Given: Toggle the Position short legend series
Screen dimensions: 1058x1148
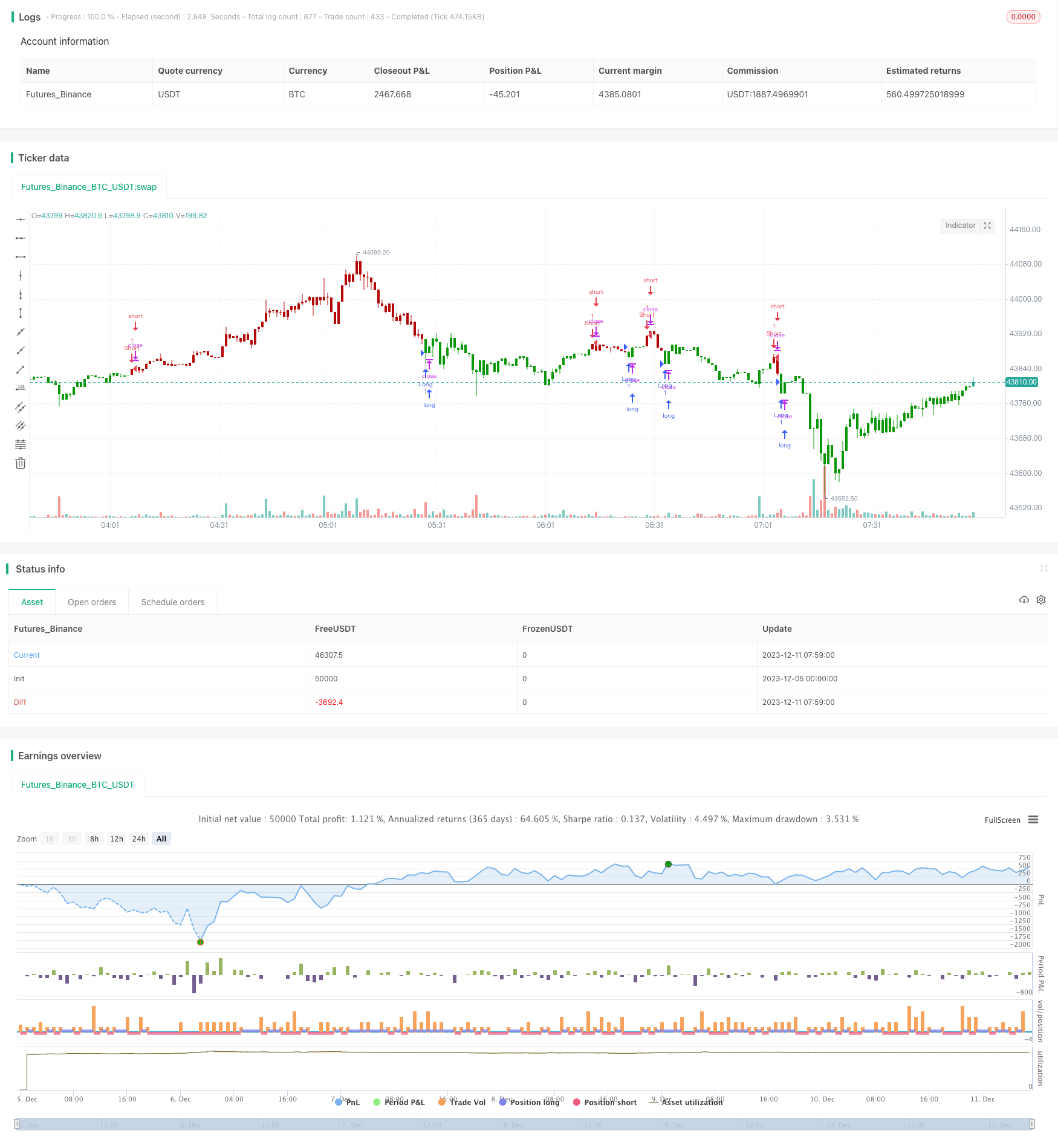Looking at the screenshot, I should coord(605,1102).
